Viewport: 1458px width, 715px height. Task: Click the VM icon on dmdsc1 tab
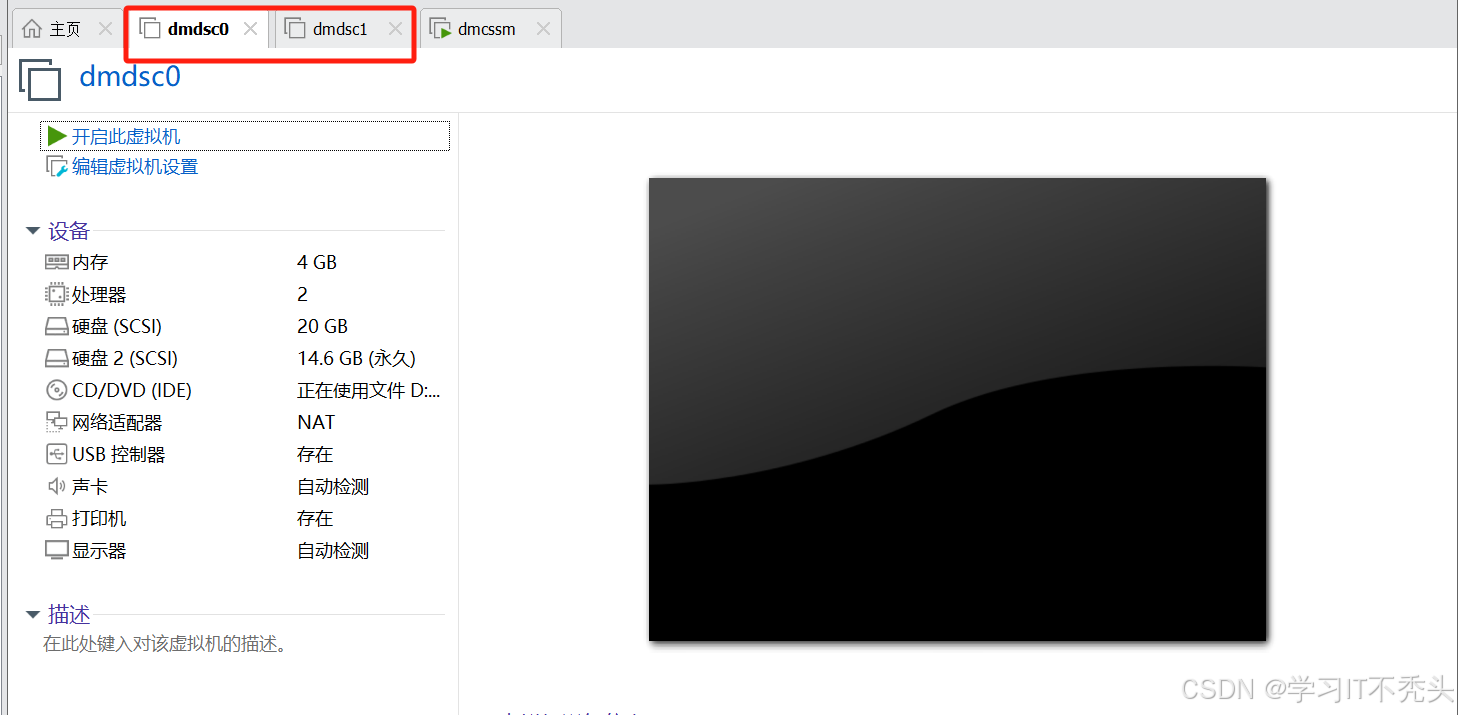click(x=295, y=29)
